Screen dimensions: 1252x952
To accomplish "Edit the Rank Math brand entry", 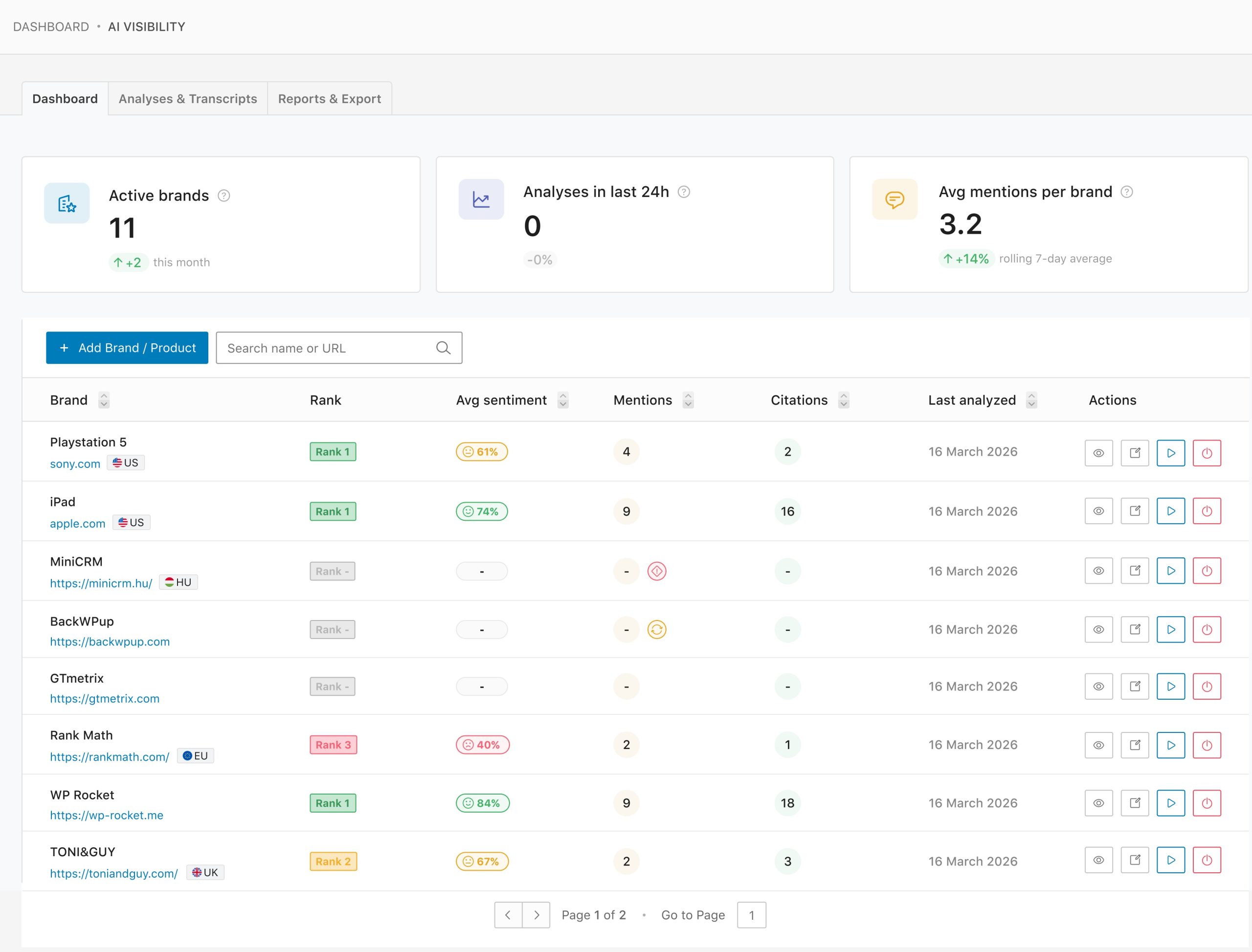I will click(x=1135, y=745).
